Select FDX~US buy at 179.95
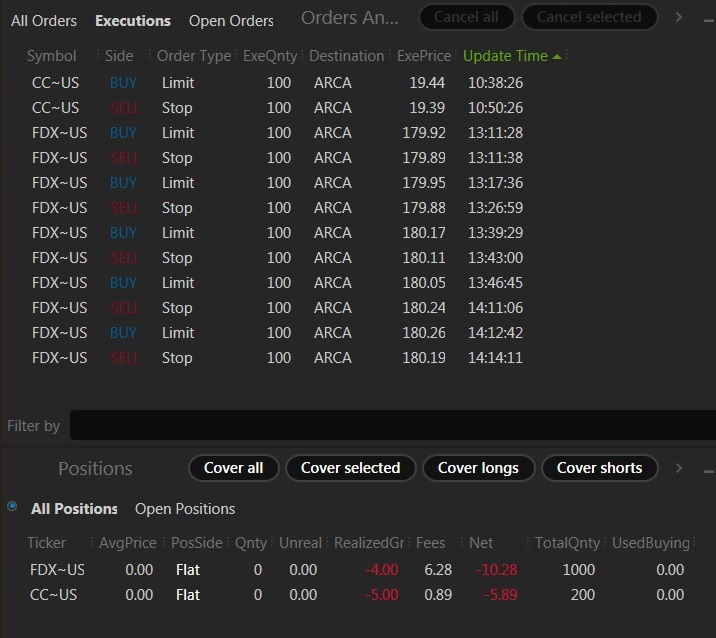 [278, 183]
